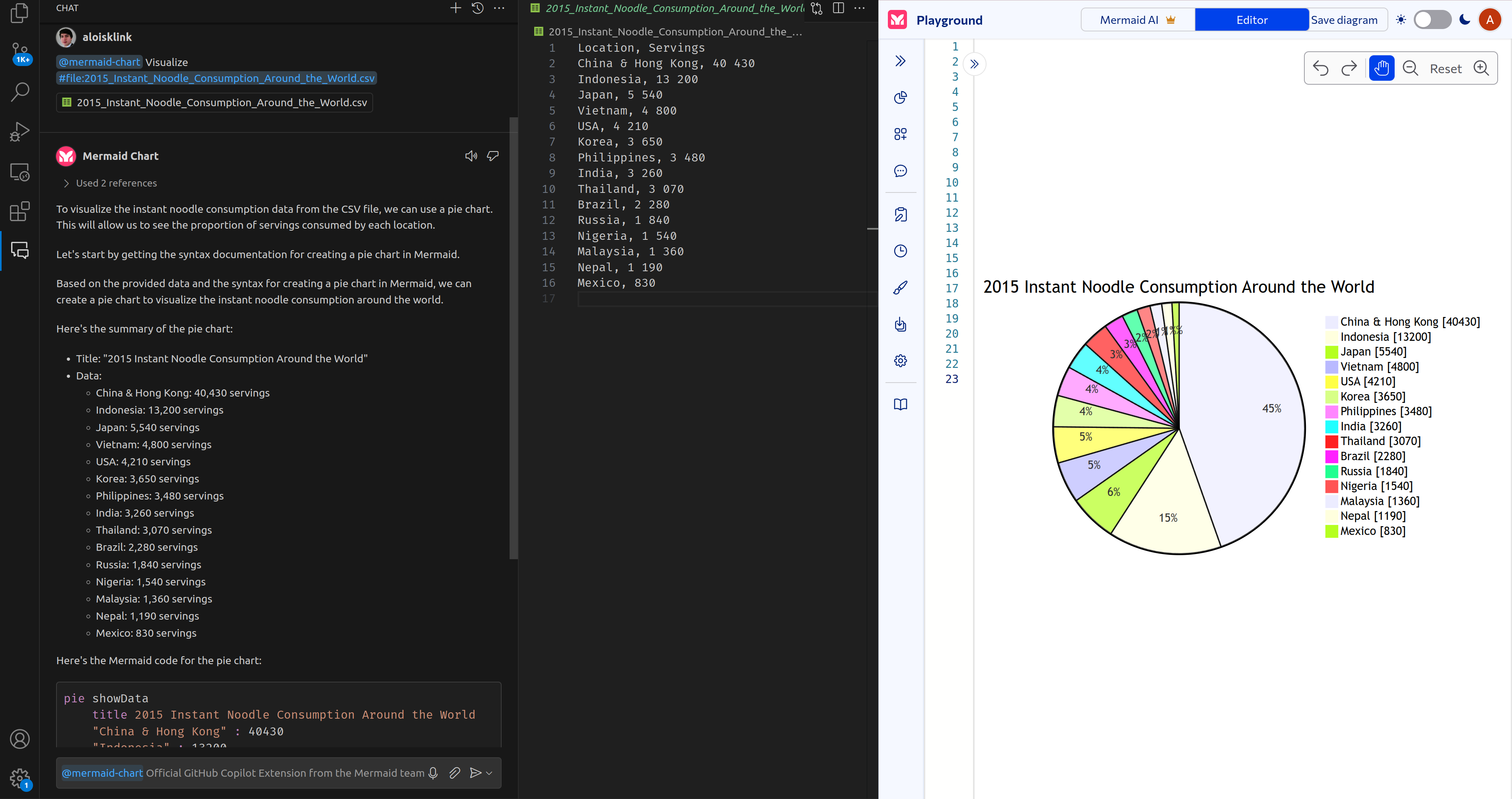Screen dimensions: 1512x799
Task: Open Manage settings gear in activity bar
Action: click(19, 778)
